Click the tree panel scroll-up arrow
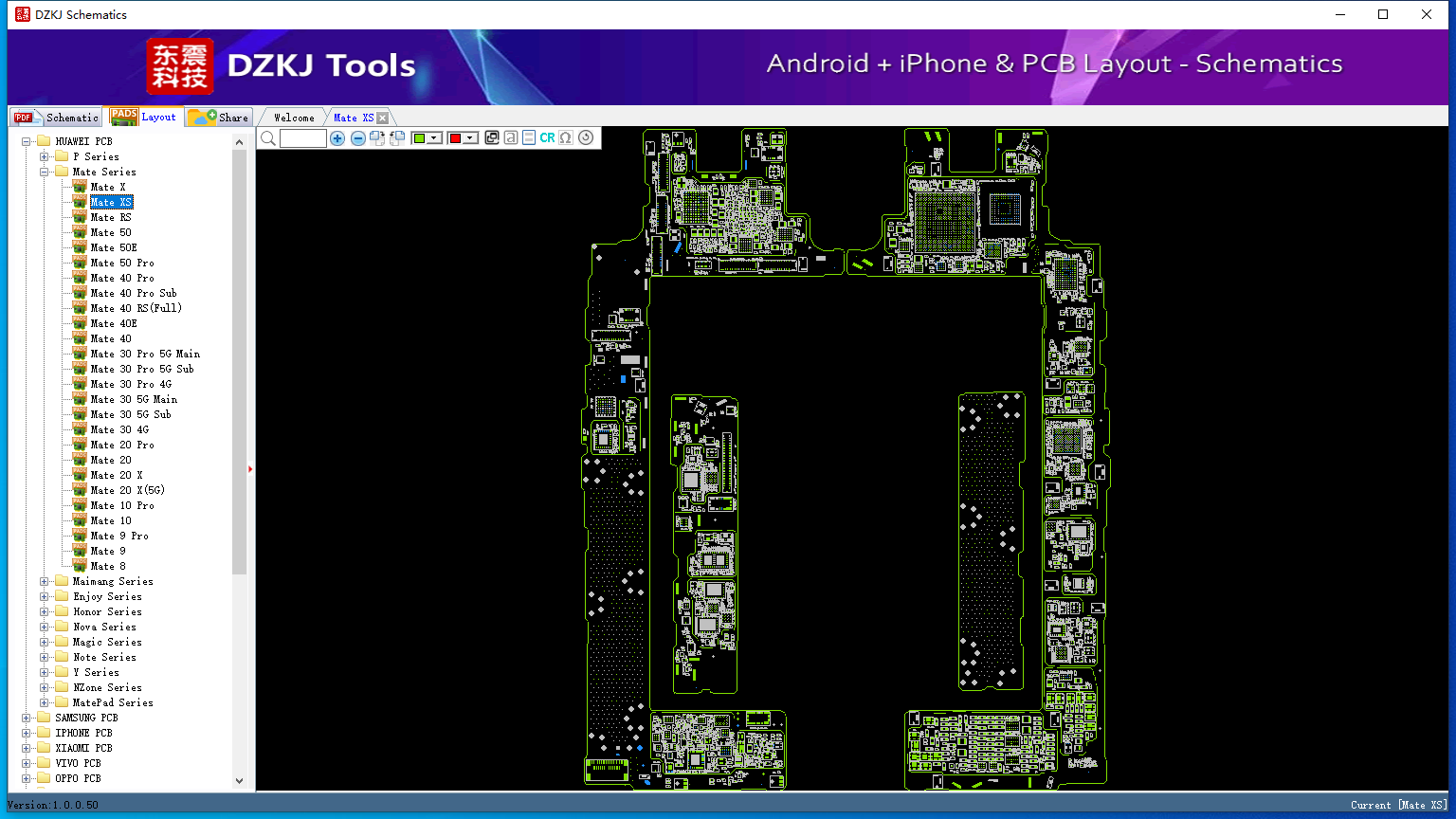Viewport: 1456px width, 819px height. (239, 142)
